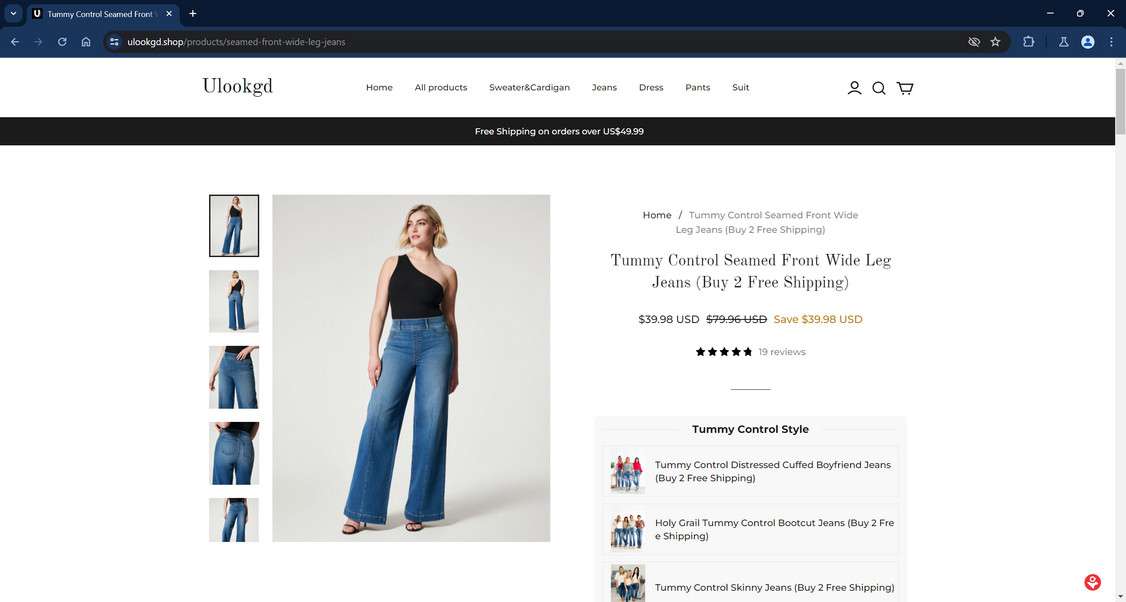This screenshot has width=1126, height=602.
Task: Reload the page
Action: (x=62, y=42)
